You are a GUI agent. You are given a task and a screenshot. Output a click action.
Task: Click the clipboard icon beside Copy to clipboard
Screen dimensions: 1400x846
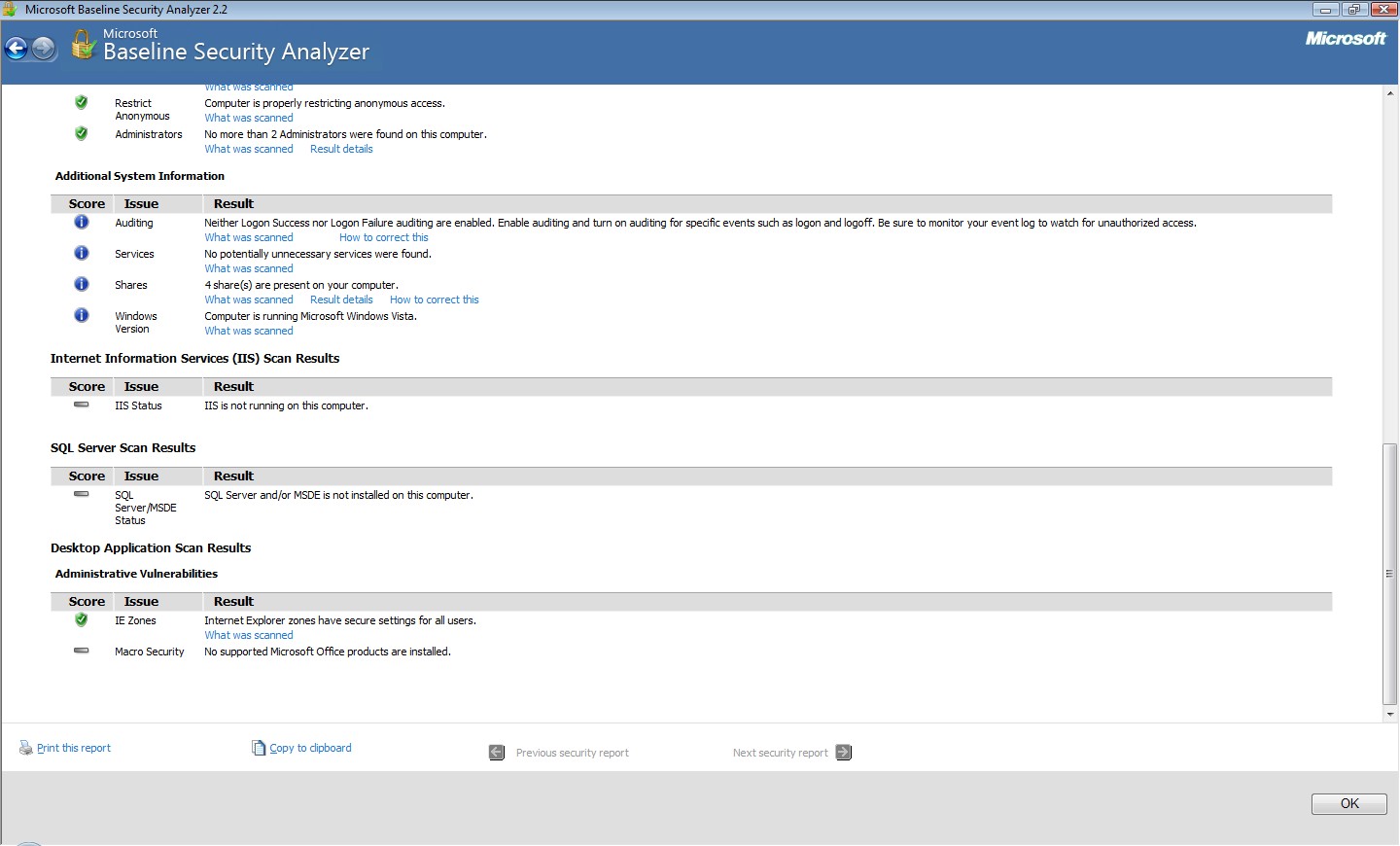pyautogui.click(x=259, y=748)
